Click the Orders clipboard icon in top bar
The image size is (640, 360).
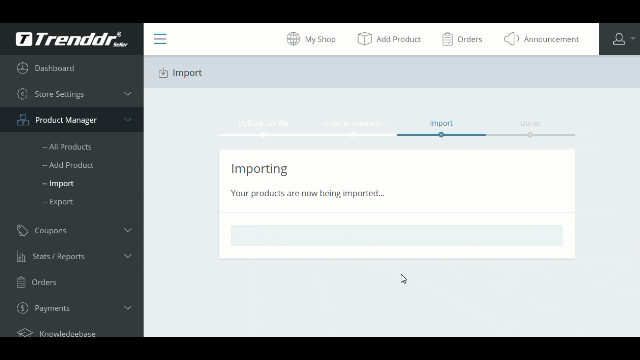click(x=447, y=39)
